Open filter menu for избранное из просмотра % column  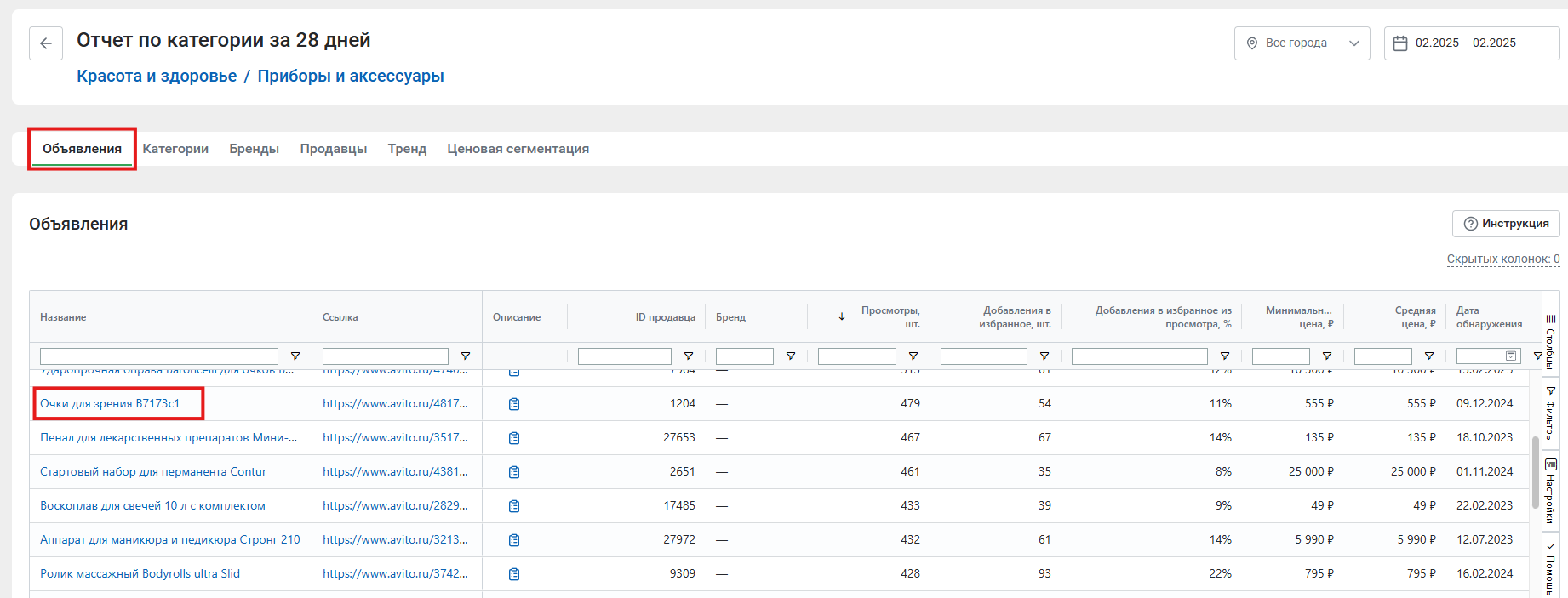click(1225, 356)
